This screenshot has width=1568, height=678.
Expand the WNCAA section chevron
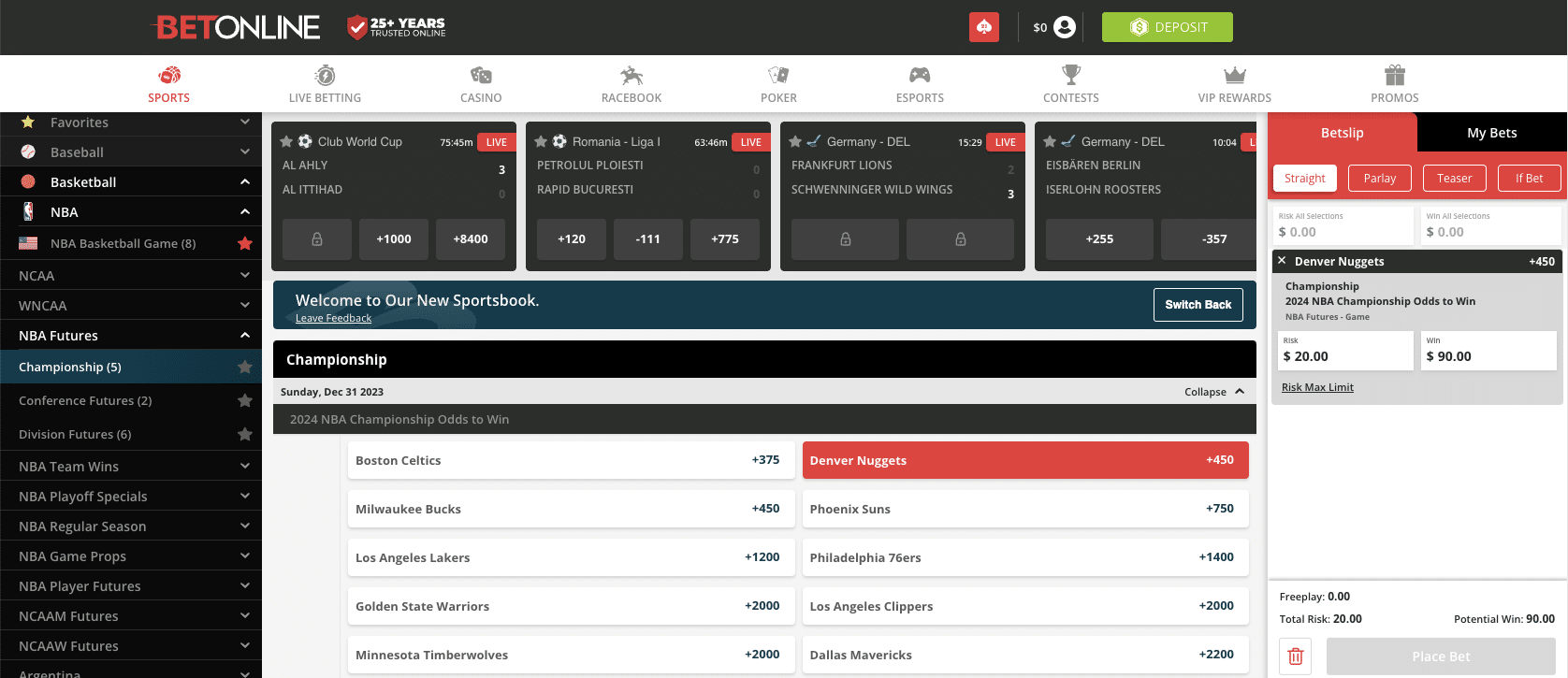coord(245,305)
